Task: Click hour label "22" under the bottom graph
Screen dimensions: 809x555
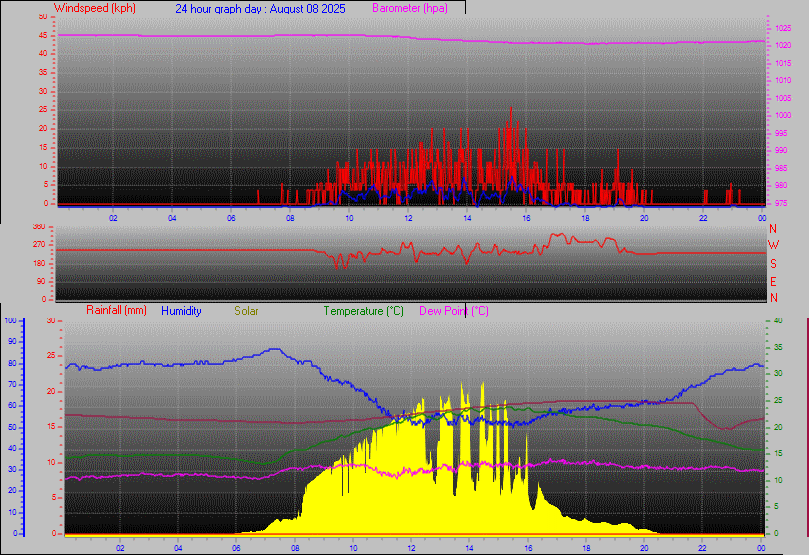Action: click(x=702, y=548)
